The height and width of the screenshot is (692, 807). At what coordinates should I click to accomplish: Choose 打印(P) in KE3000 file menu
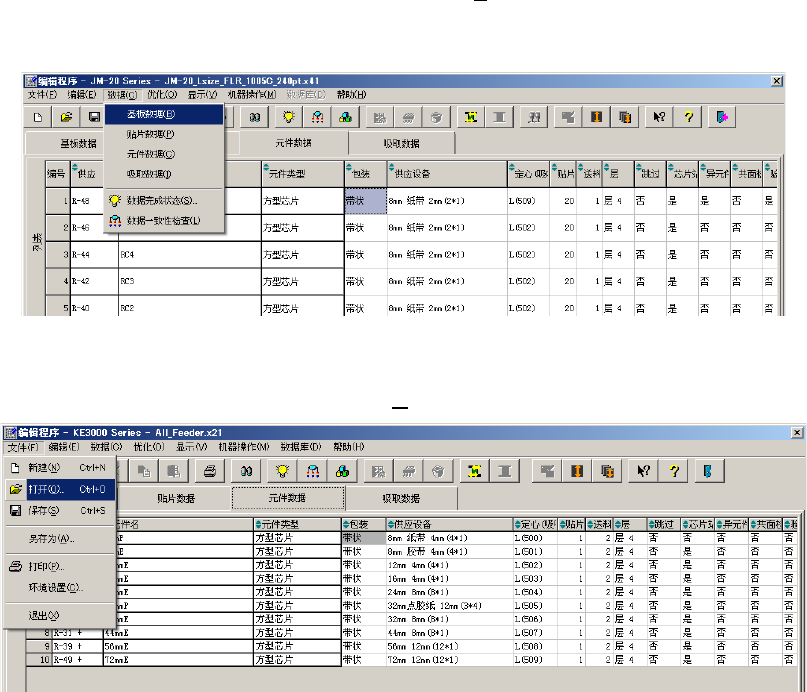tap(60, 566)
